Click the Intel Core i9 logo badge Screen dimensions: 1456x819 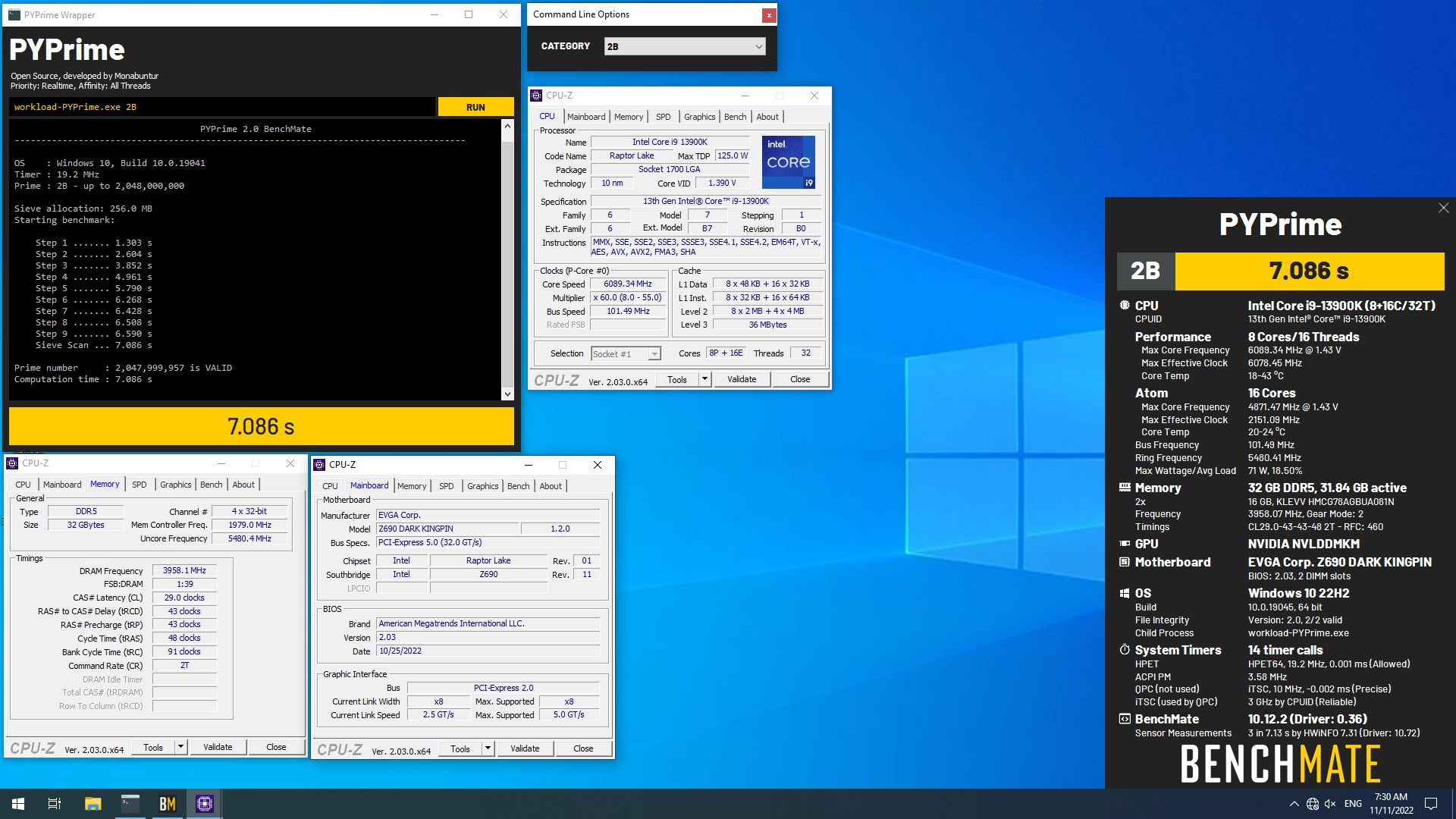(x=789, y=162)
